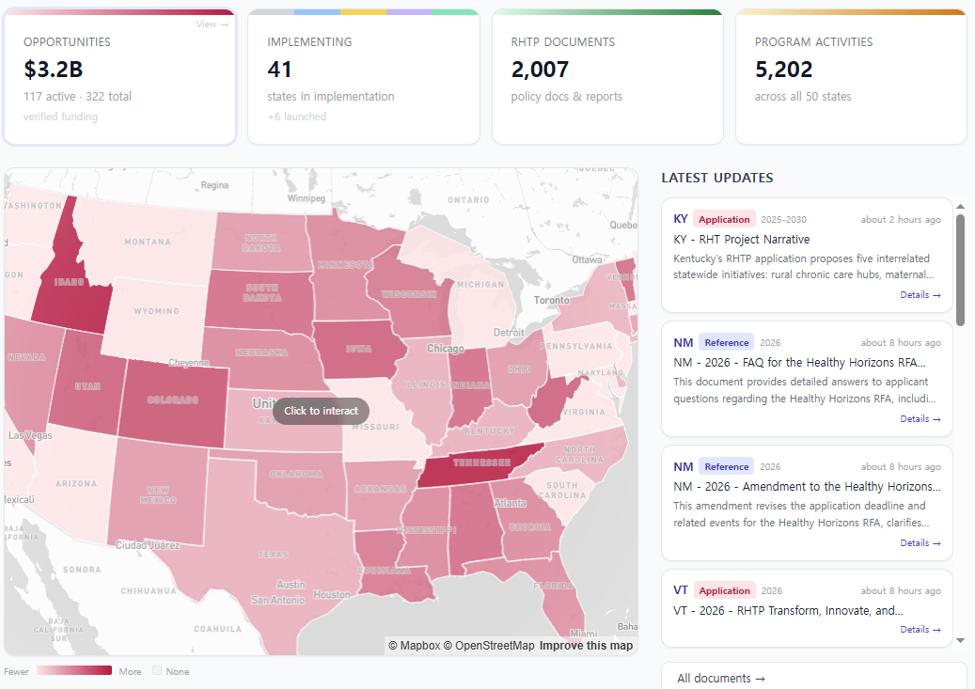
Task: Click the Application tag on KY update
Action: coord(724,220)
